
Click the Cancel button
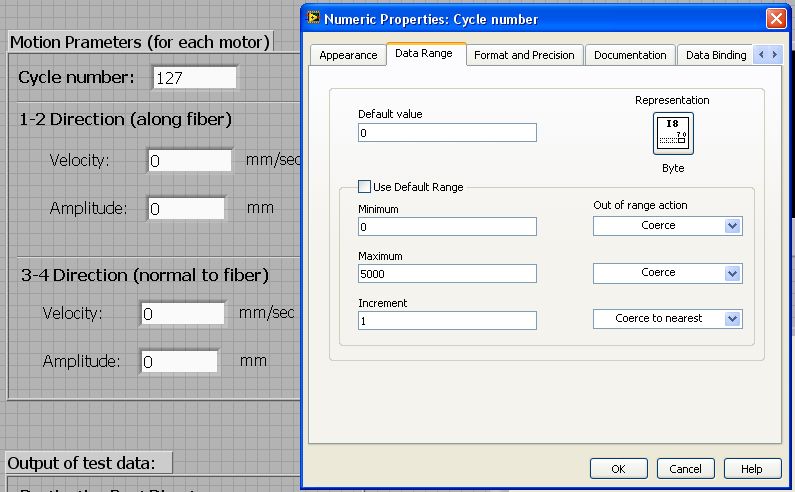[685, 469]
